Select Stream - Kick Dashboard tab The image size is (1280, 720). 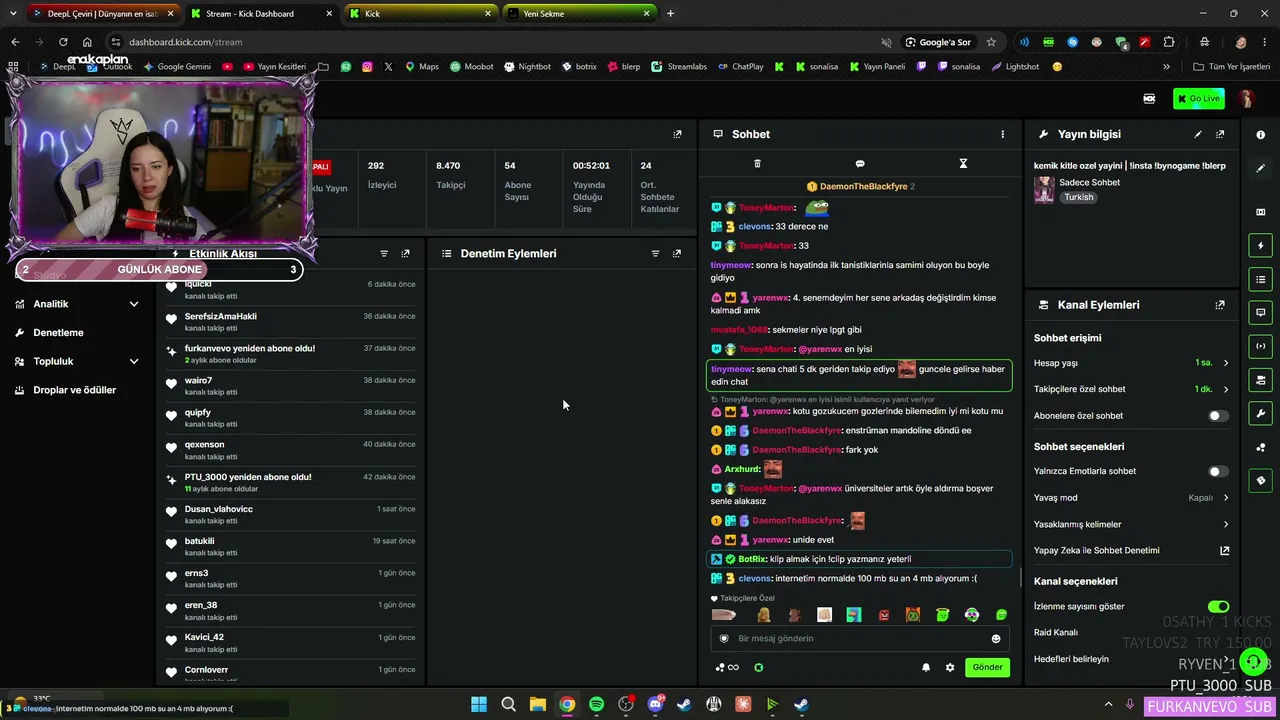pos(261,14)
